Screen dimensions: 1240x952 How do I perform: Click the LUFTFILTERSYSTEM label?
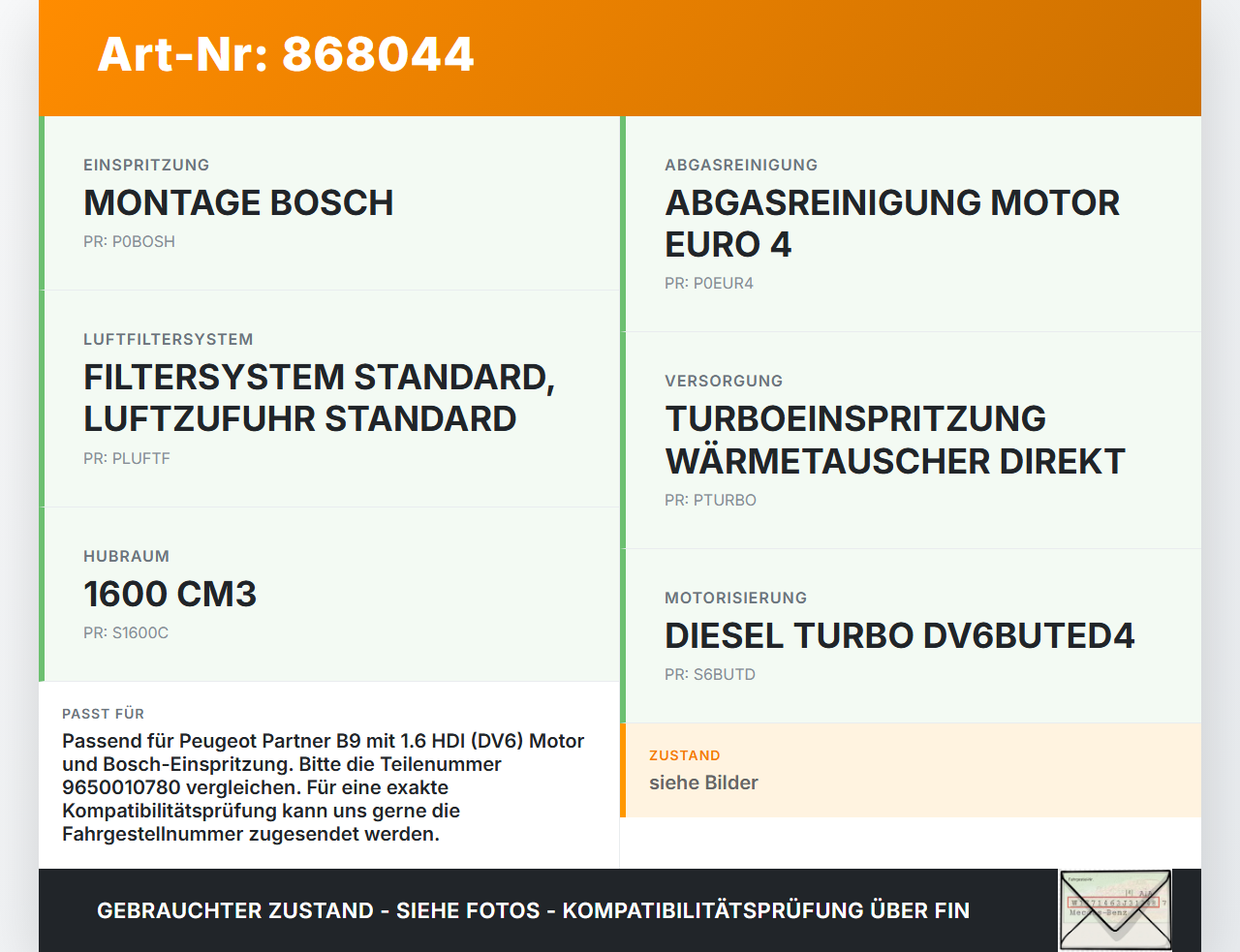[x=169, y=339]
